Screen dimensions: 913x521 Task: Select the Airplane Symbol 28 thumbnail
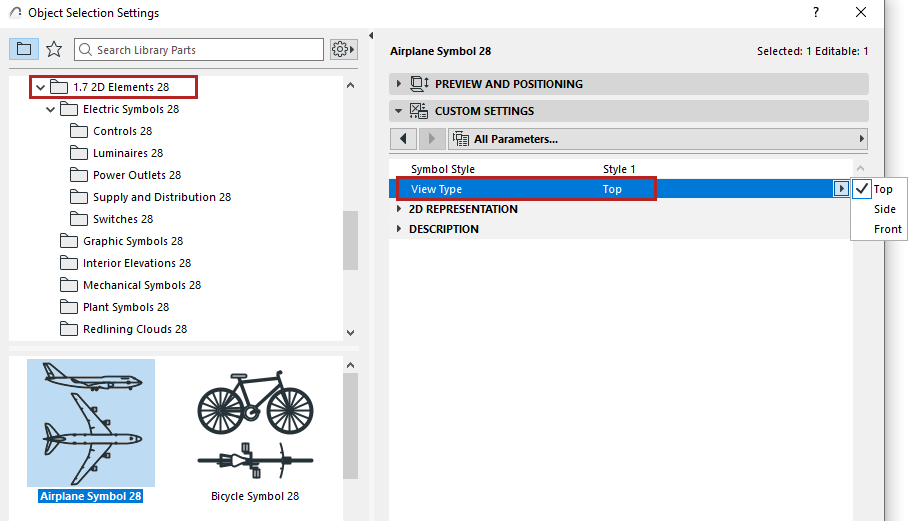[x=91, y=423]
